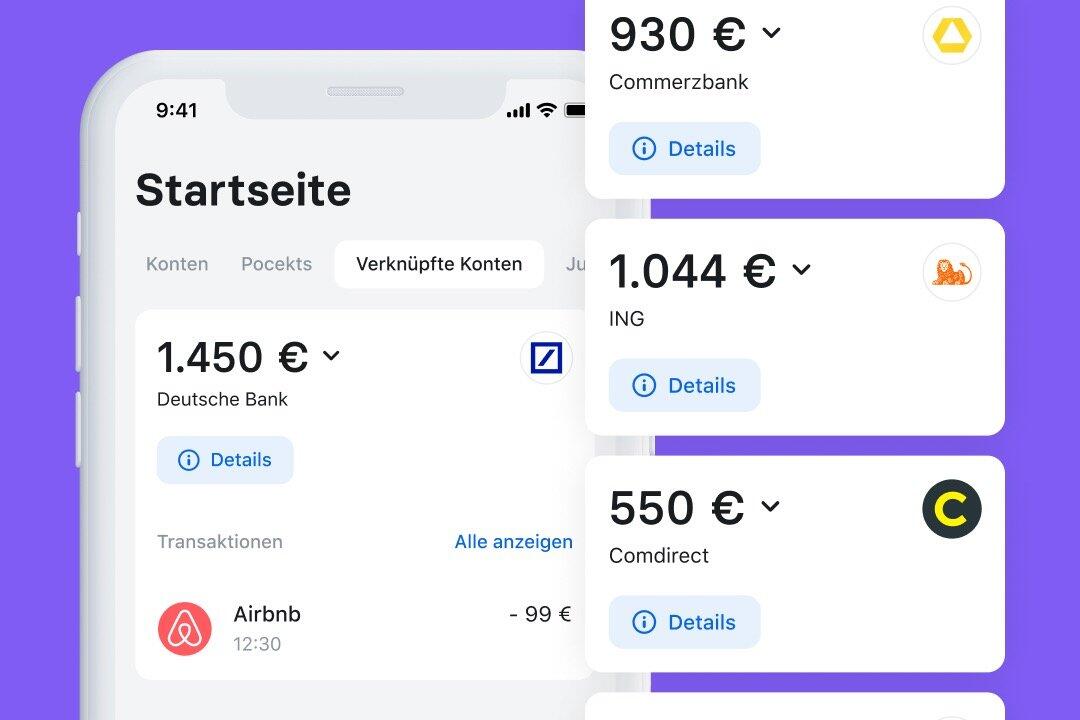Tap the Deutsche Bank logo icon
Viewport: 1080px width, 720px height.
tap(546, 358)
